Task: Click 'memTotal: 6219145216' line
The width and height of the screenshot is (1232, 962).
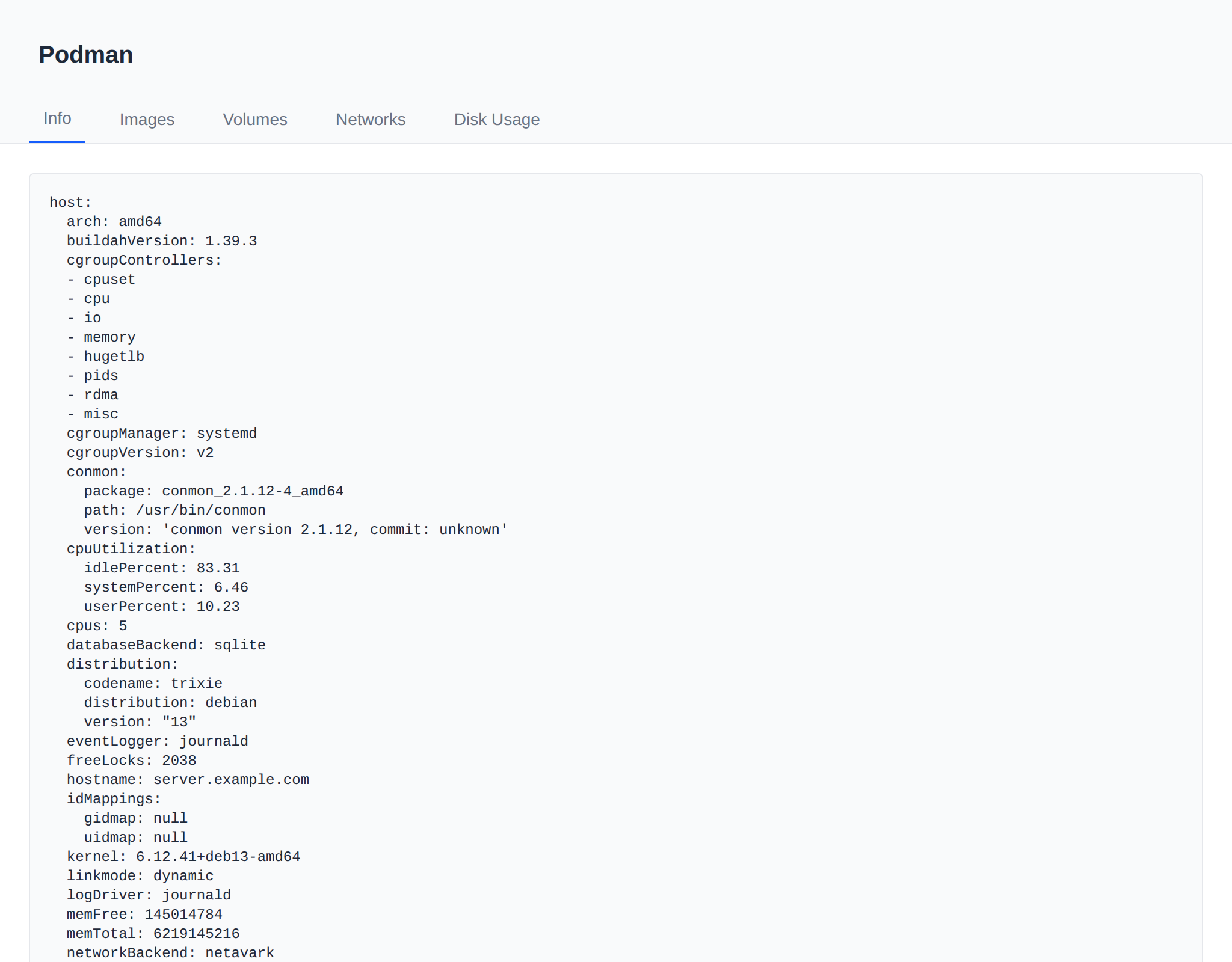Action: 153,934
